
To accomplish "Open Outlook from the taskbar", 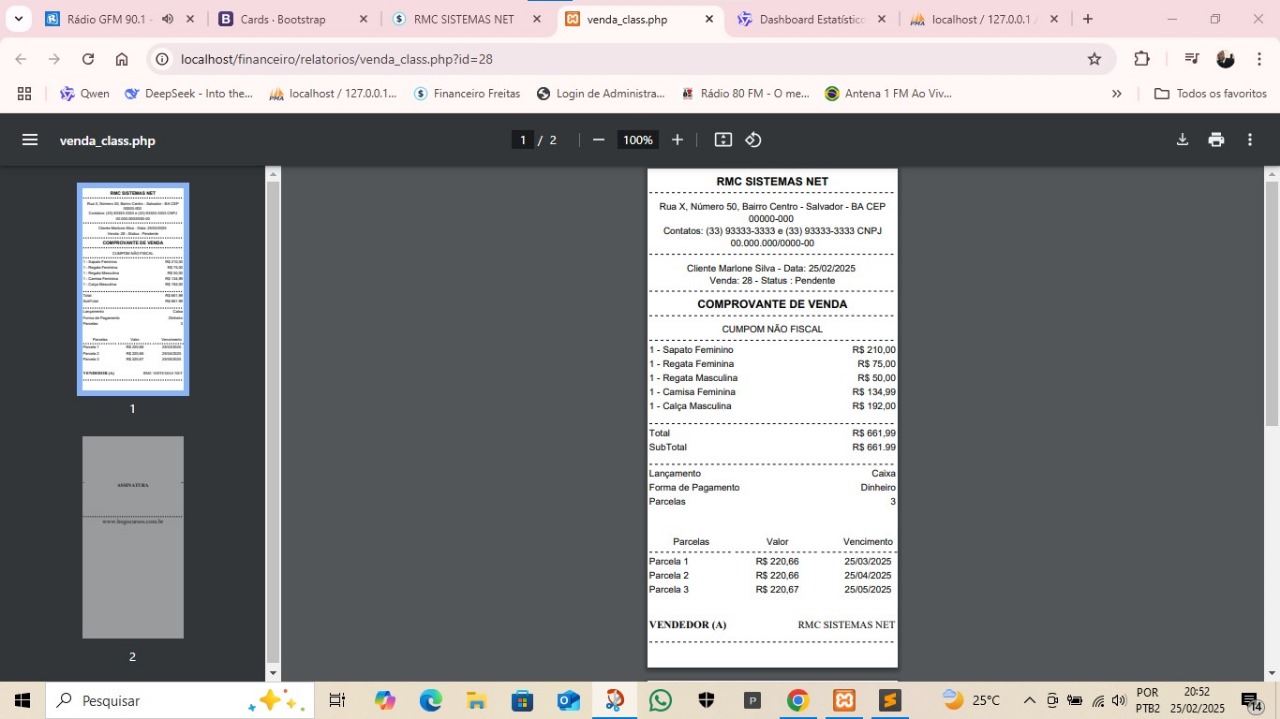I will (568, 700).
